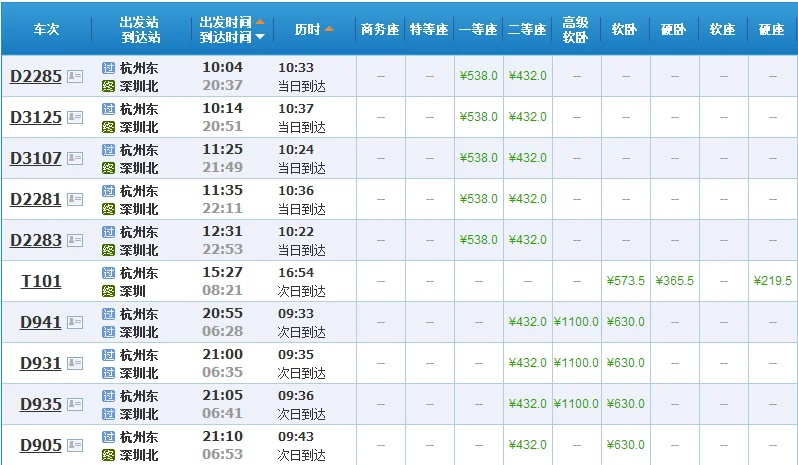The image size is (798, 465).
Task: Click the 硬卧 column header
Action: tap(673, 30)
